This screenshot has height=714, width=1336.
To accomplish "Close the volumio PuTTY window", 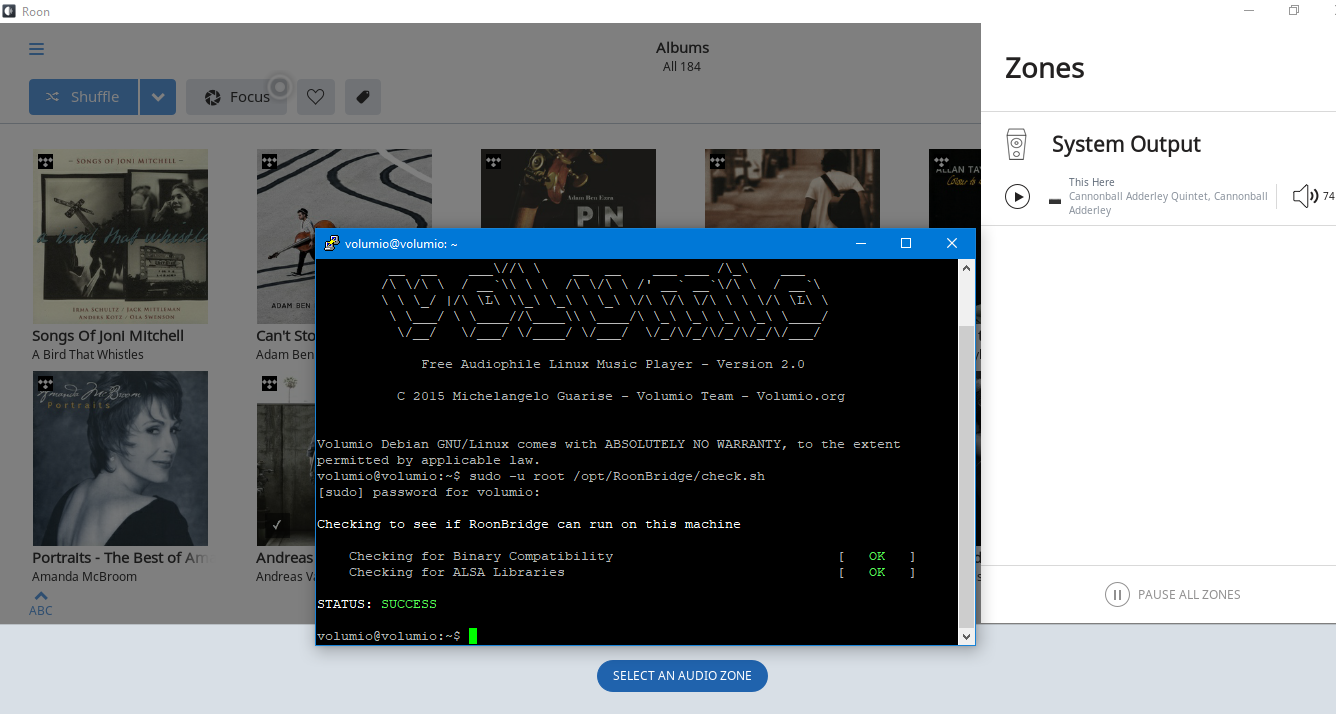I will click(952, 243).
